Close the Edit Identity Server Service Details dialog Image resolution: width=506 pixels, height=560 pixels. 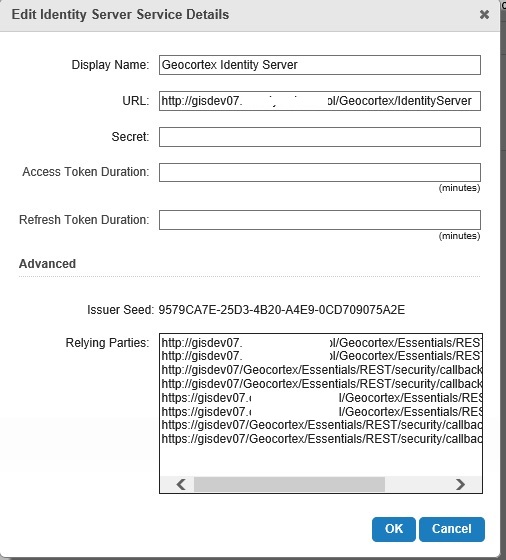tap(484, 15)
